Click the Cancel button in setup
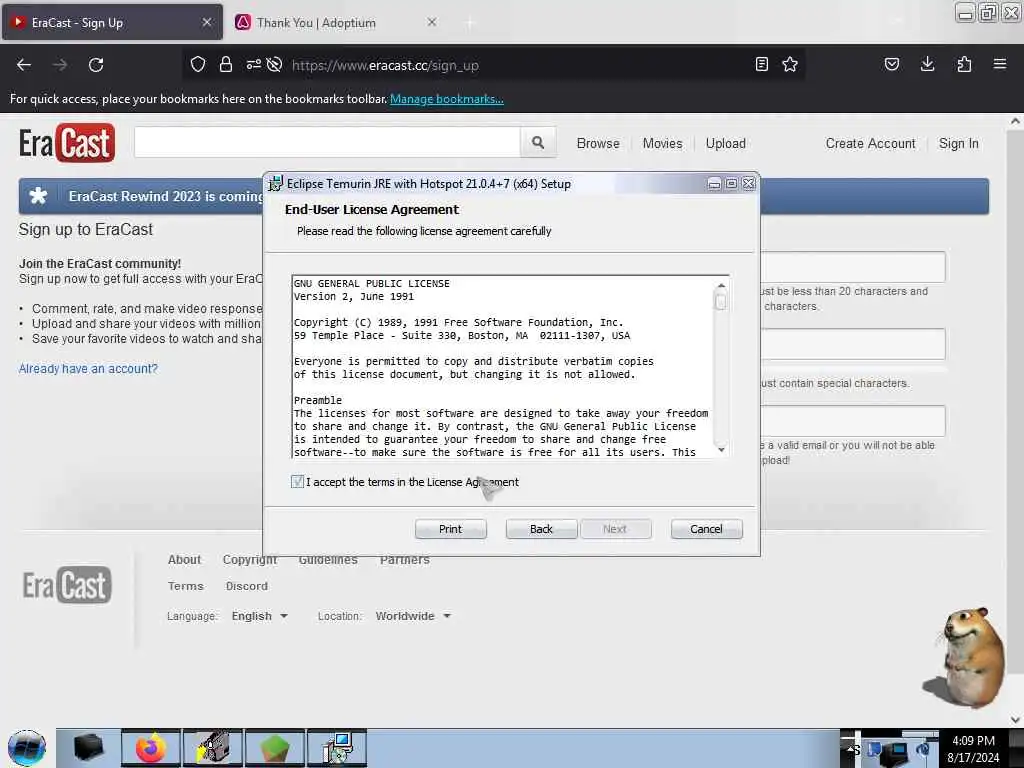 tap(707, 529)
